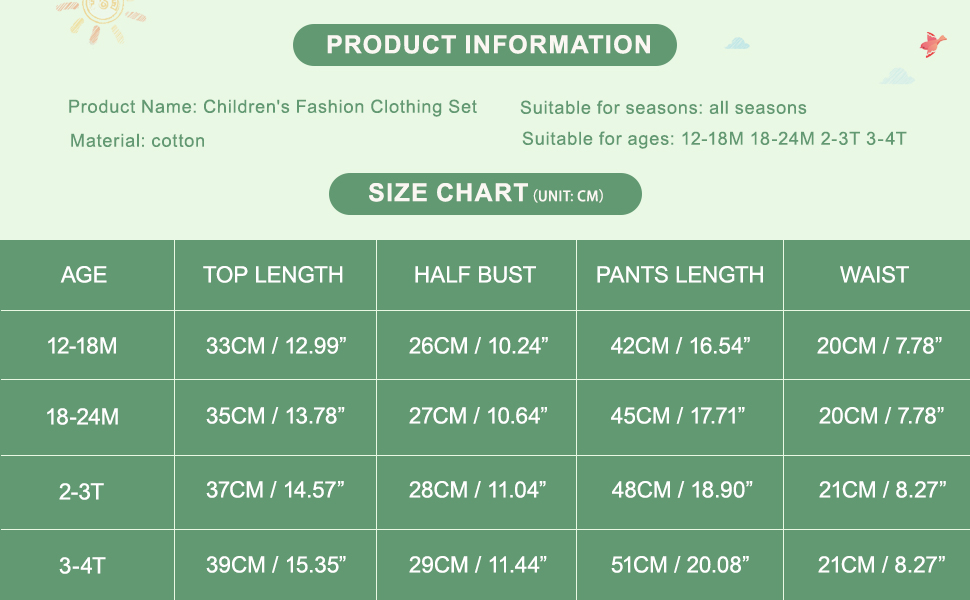Click the 2-3T age row label
Image resolution: width=970 pixels, height=600 pixels.
coord(82,491)
